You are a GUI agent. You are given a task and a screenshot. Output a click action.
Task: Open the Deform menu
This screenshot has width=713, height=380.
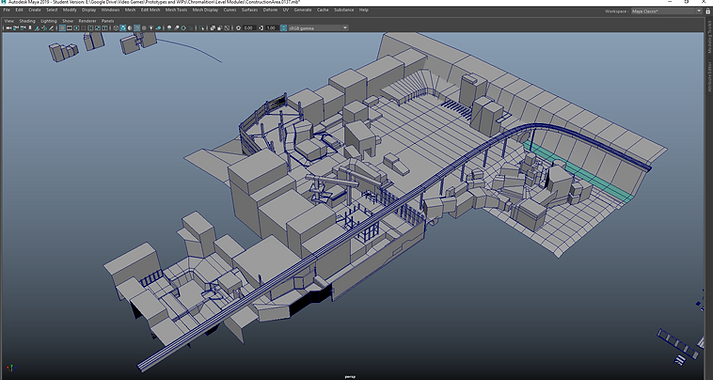(270, 10)
